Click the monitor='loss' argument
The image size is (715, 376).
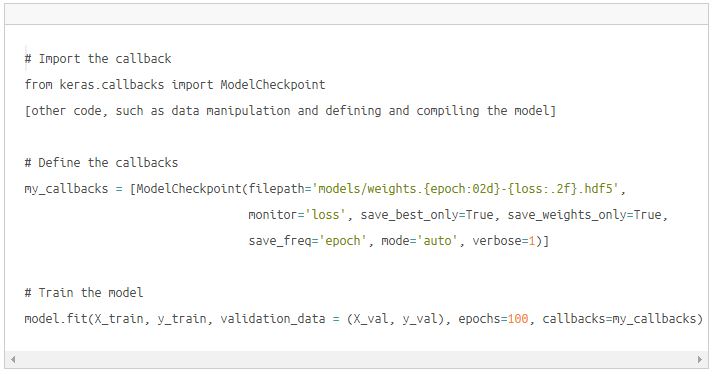(297, 215)
